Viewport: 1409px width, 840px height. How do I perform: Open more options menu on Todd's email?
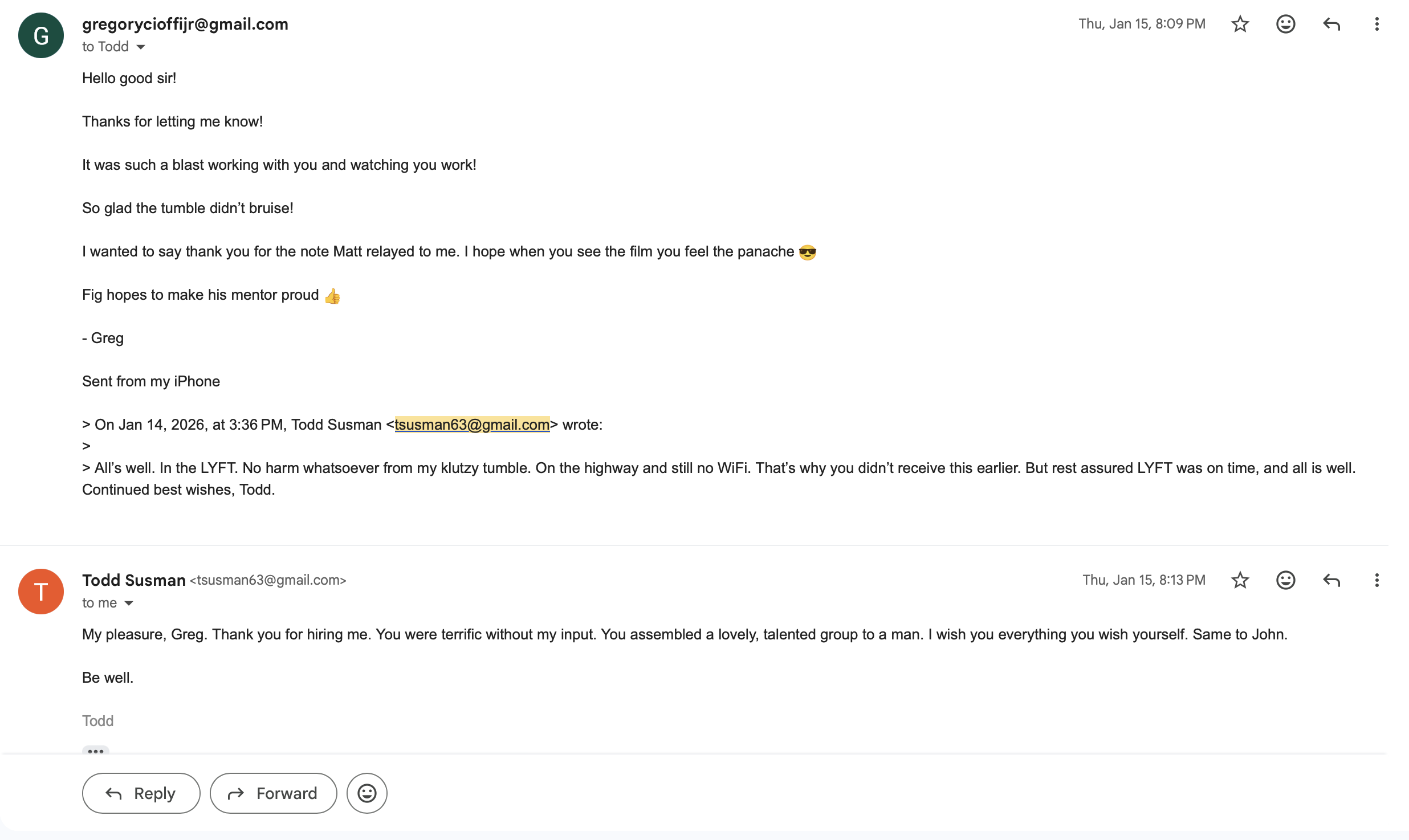tap(1377, 580)
